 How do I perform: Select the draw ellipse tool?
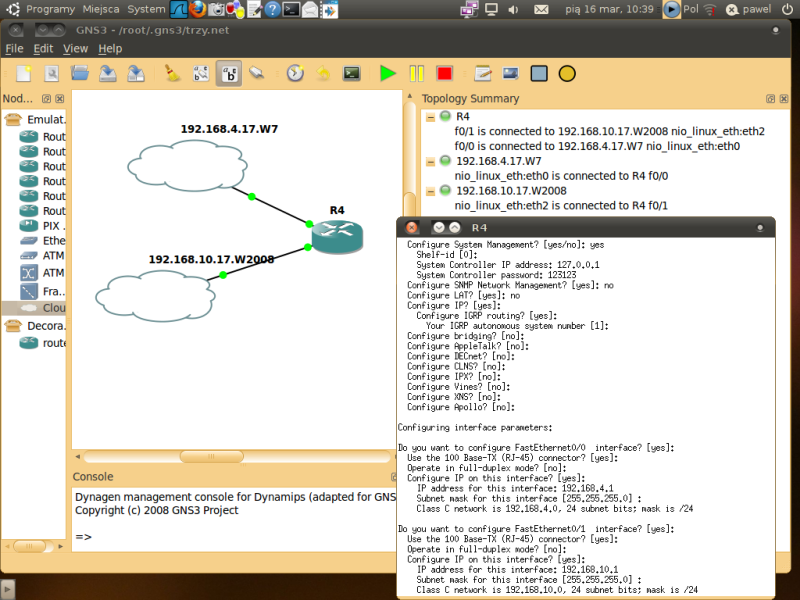pos(567,73)
